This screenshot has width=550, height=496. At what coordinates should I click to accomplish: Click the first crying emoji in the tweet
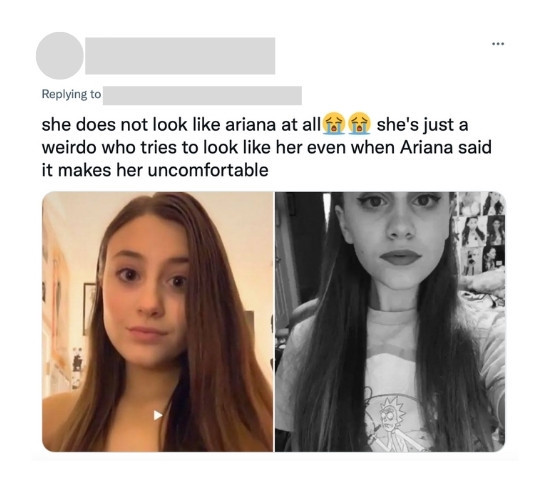(334, 124)
